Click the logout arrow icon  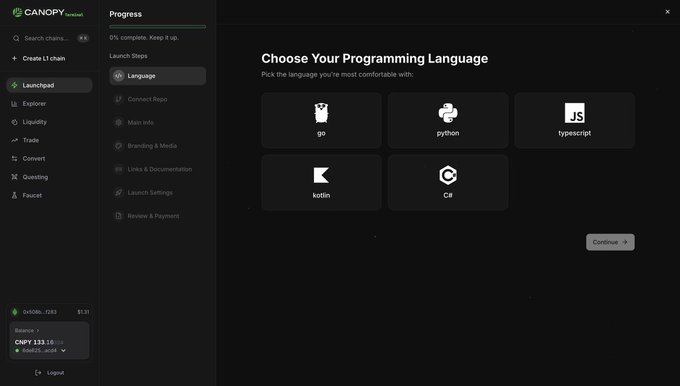click(x=38, y=373)
